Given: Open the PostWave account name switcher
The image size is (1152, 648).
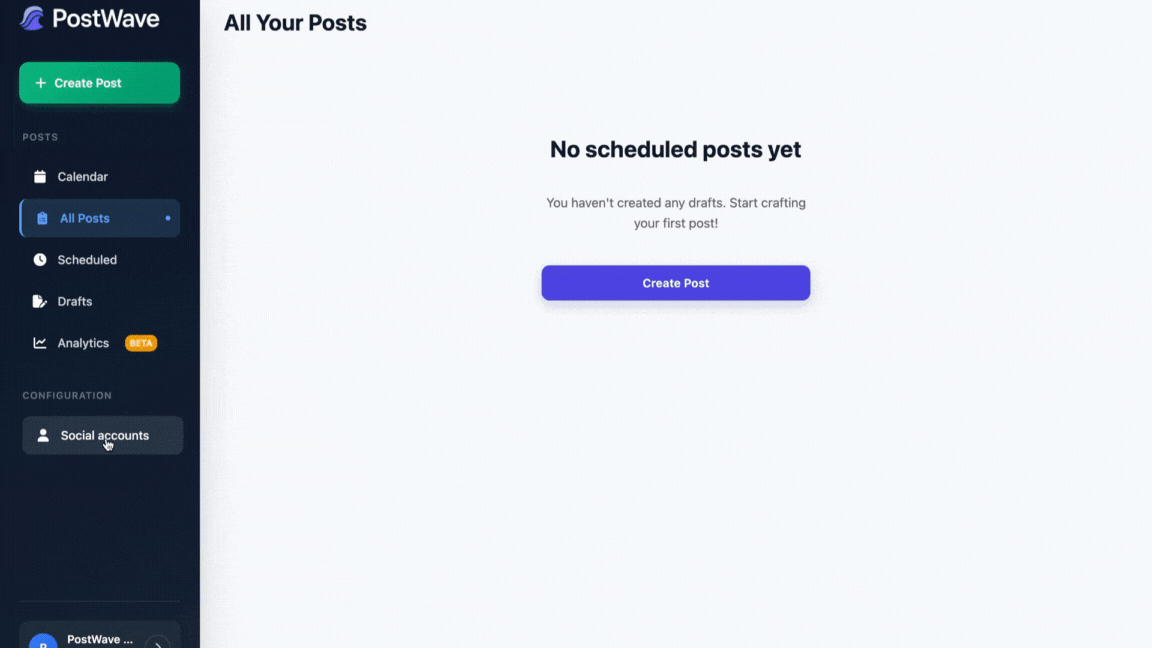Looking at the screenshot, I should click(x=100, y=639).
